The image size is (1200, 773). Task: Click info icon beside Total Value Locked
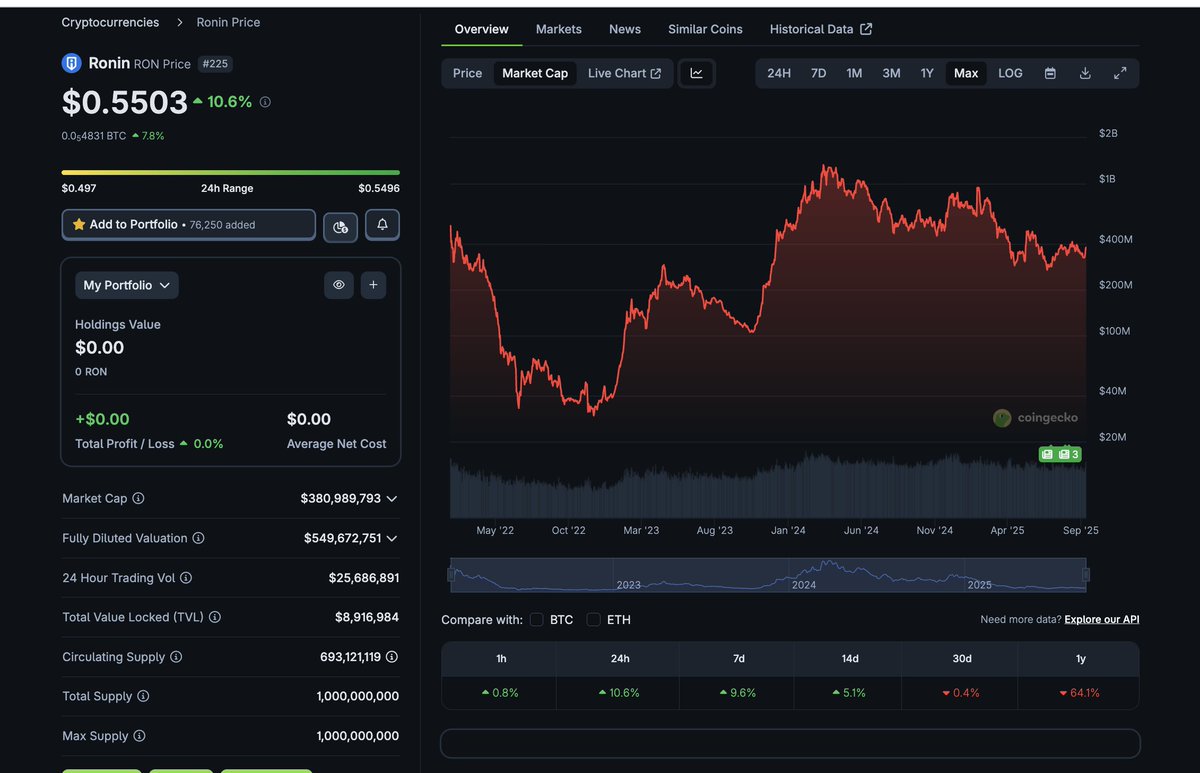pos(215,617)
